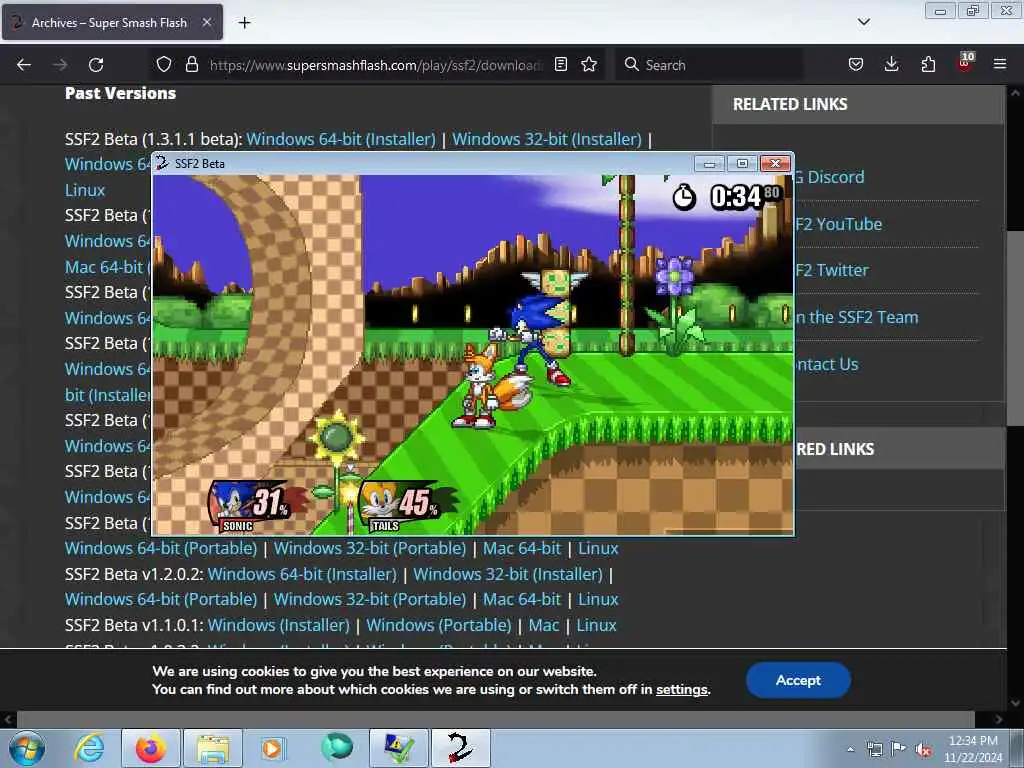Open the v1.1.0.1 Linux download link
This screenshot has height=768, width=1024.
(x=596, y=625)
